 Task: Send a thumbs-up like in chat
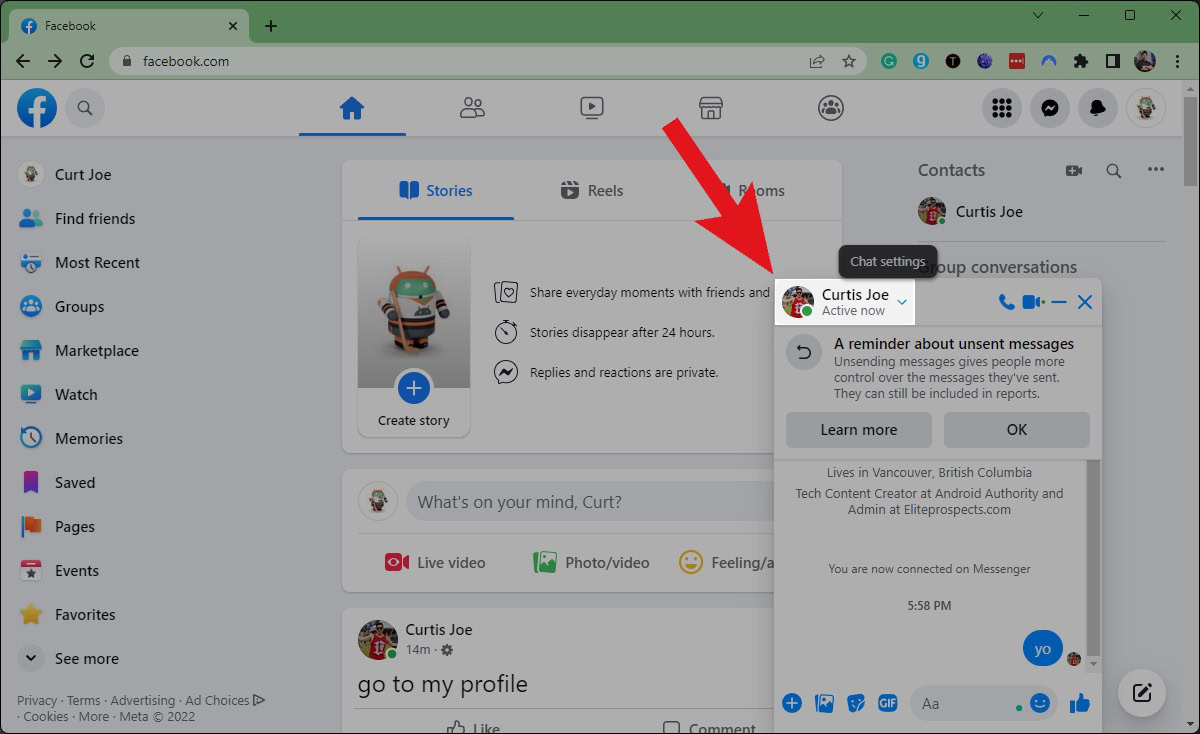click(1079, 704)
